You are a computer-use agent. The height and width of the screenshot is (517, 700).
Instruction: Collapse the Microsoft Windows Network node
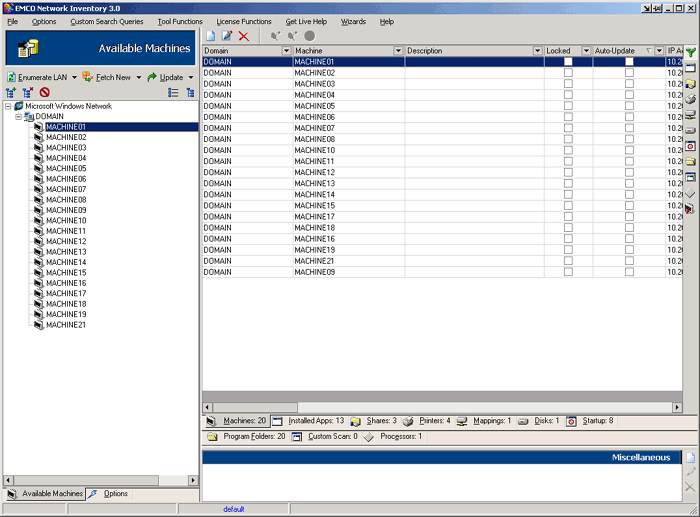(8, 106)
